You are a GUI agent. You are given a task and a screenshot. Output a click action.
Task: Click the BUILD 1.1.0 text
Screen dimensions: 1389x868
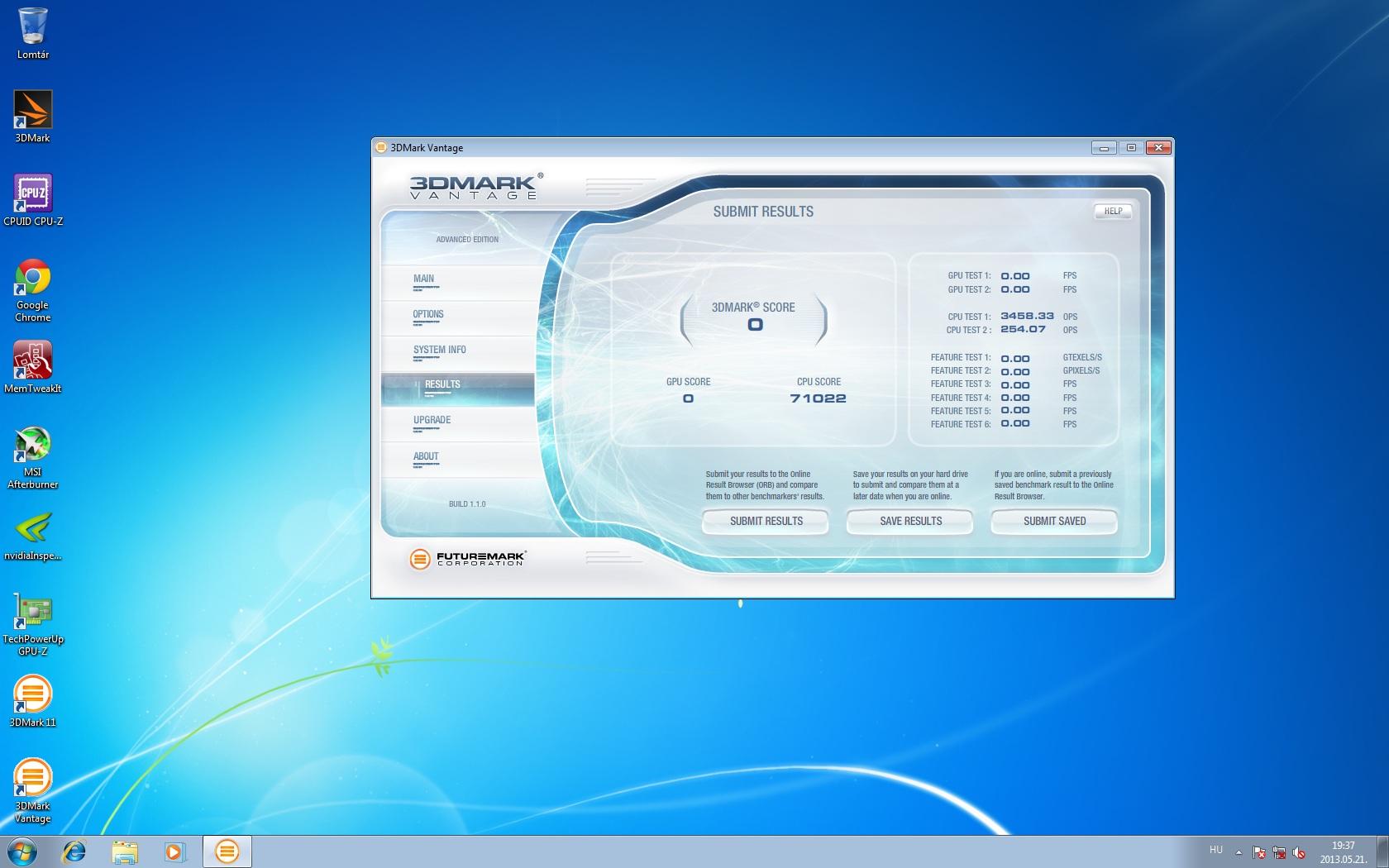pos(467,503)
